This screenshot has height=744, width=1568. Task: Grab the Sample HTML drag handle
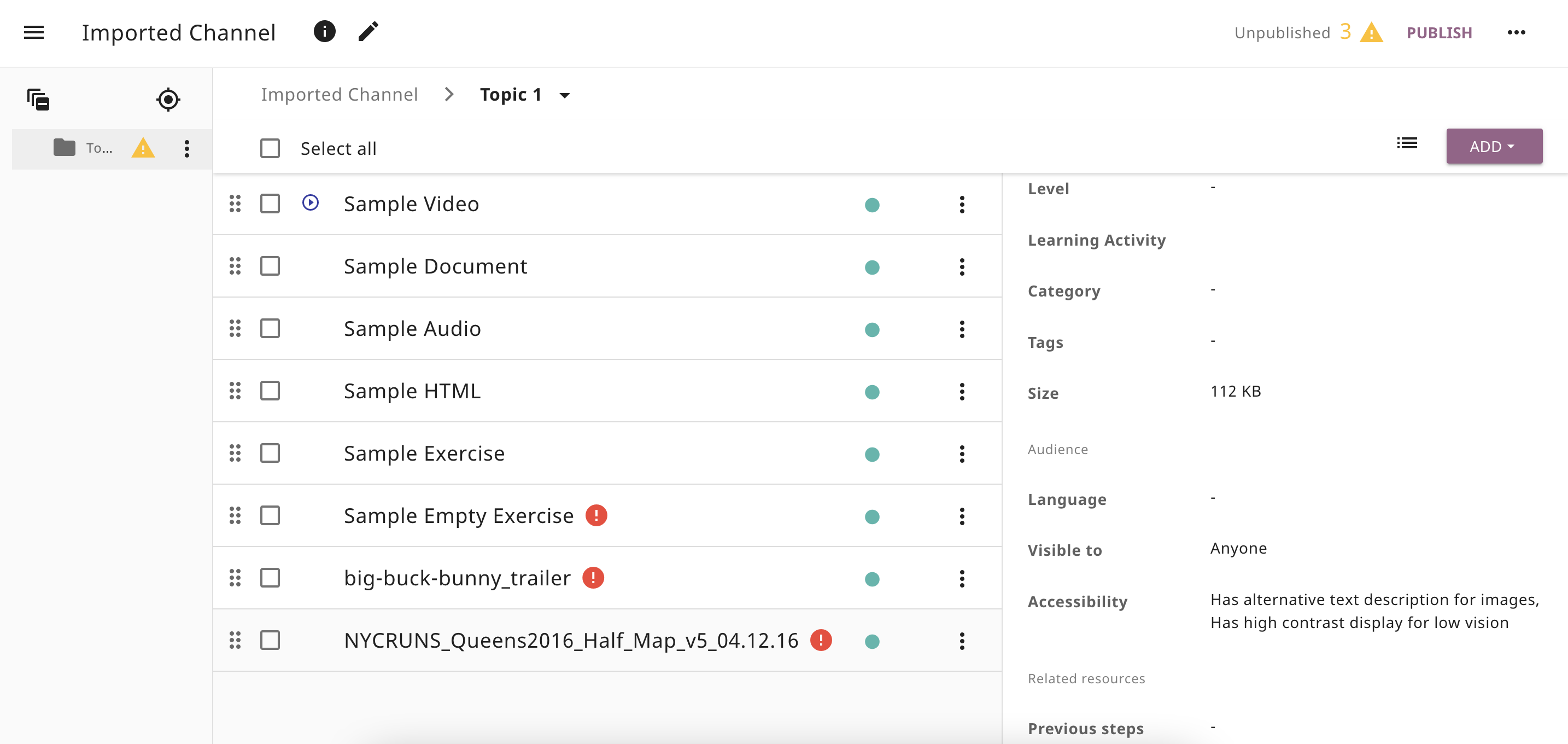coord(235,391)
